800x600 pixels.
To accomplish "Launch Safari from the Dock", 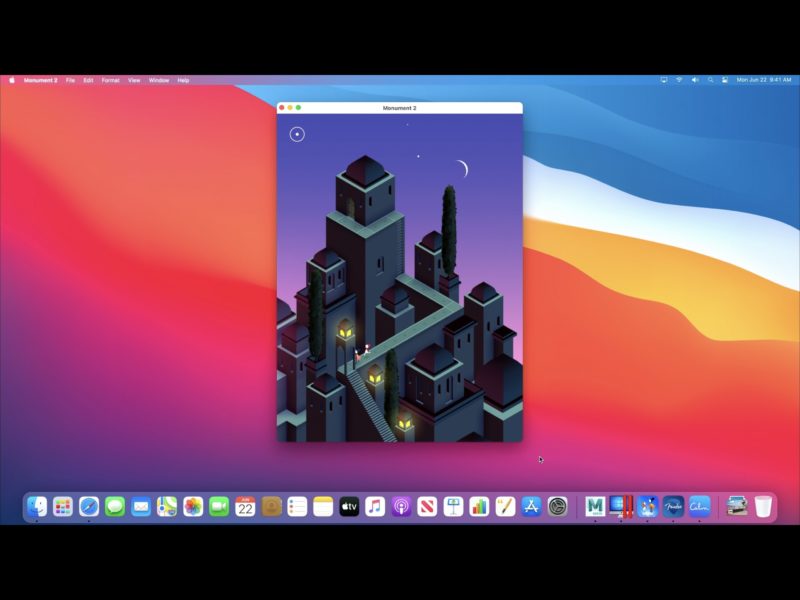I will (89, 507).
